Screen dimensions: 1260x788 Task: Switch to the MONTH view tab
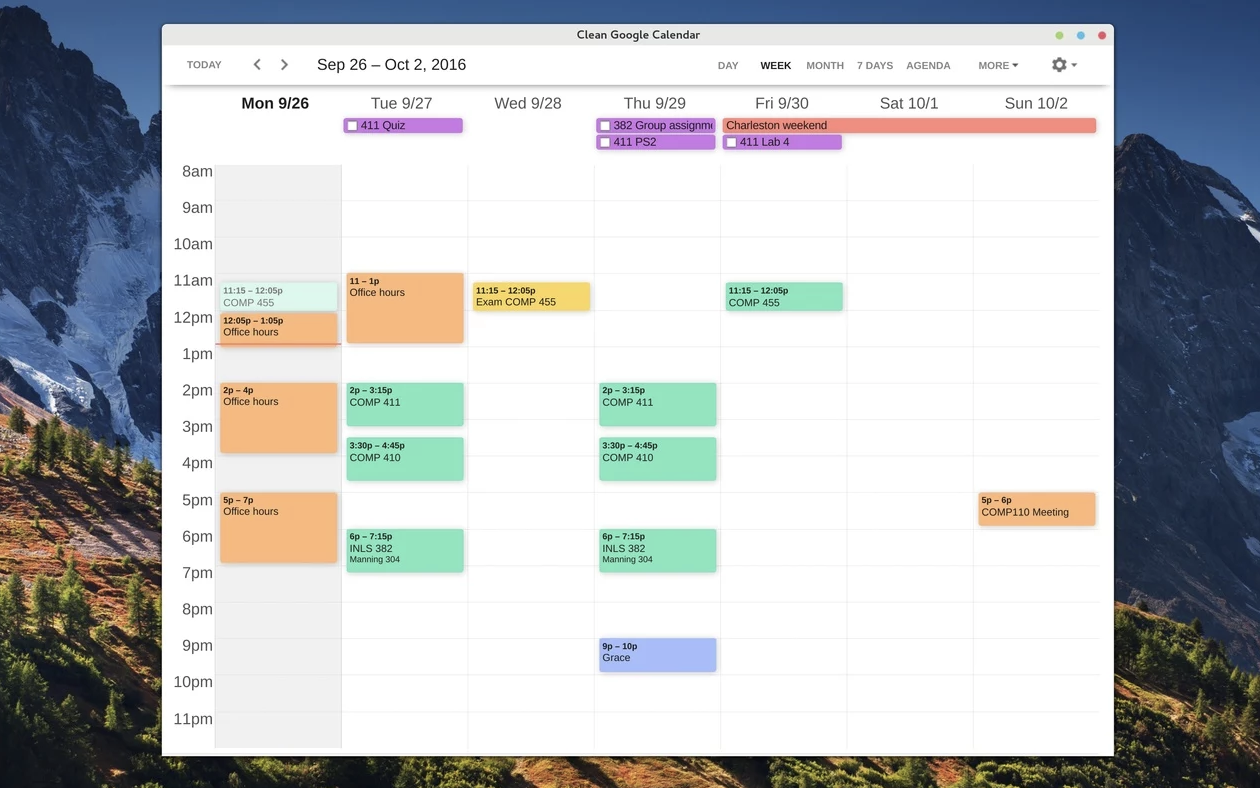coord(824,65)
